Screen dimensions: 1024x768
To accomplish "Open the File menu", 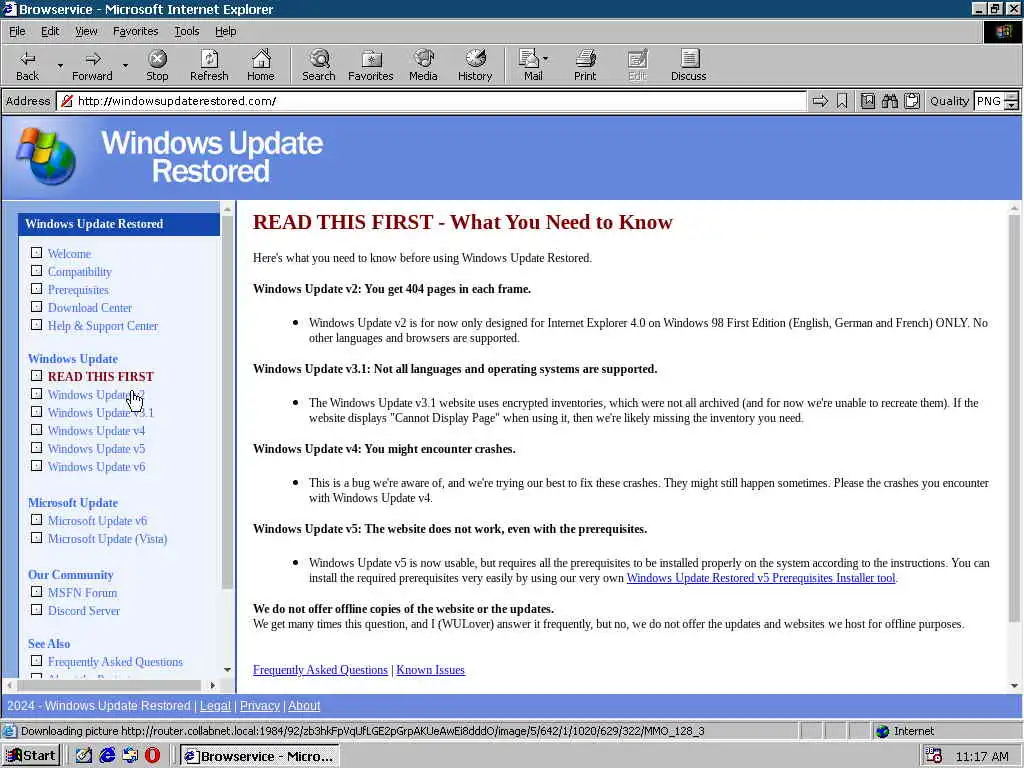I will pyautogui.click(x=17, y=31).
